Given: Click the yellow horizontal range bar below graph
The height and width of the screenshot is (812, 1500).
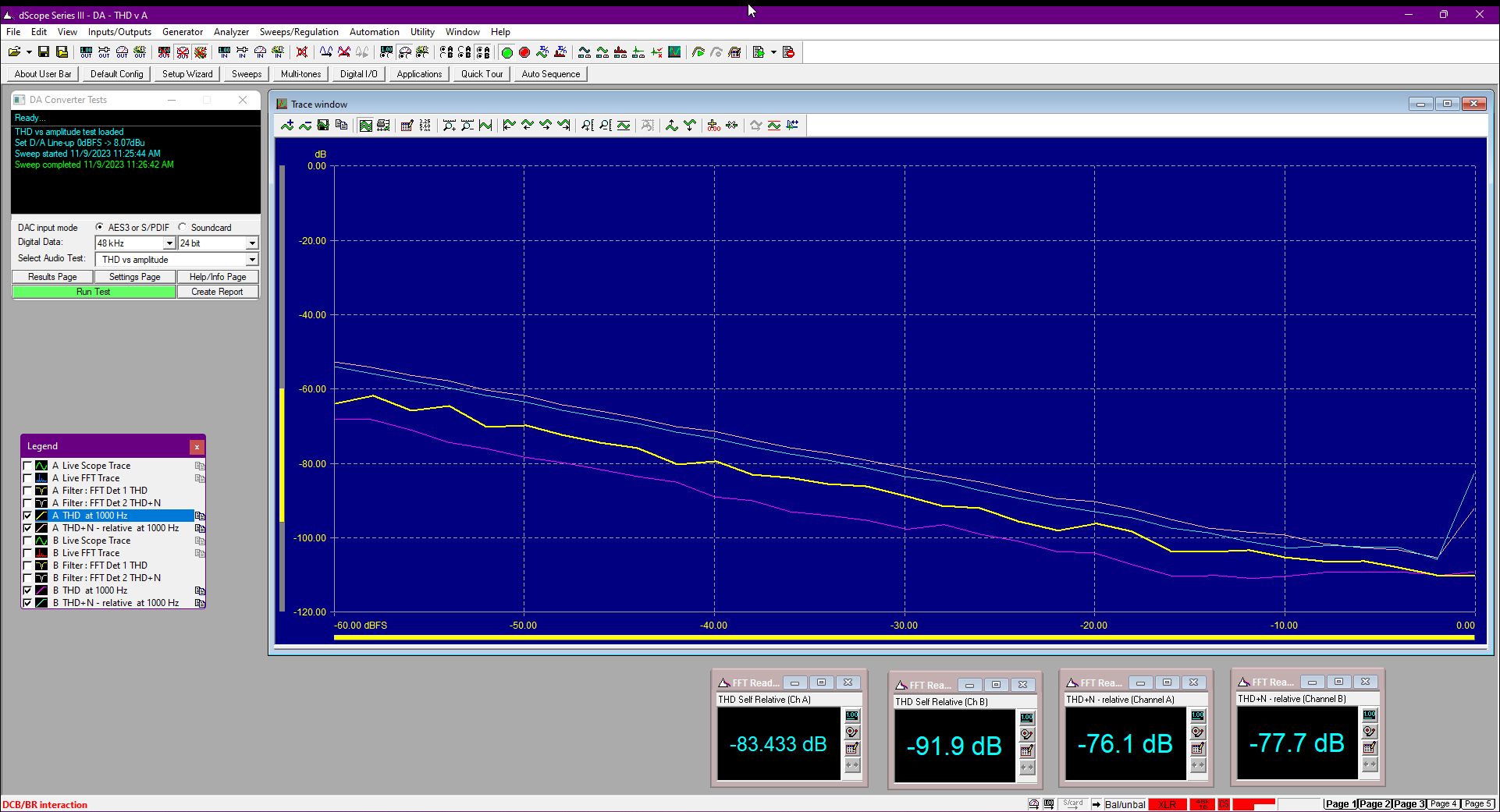Looking at the screenshot, I should tap(904, 637).
